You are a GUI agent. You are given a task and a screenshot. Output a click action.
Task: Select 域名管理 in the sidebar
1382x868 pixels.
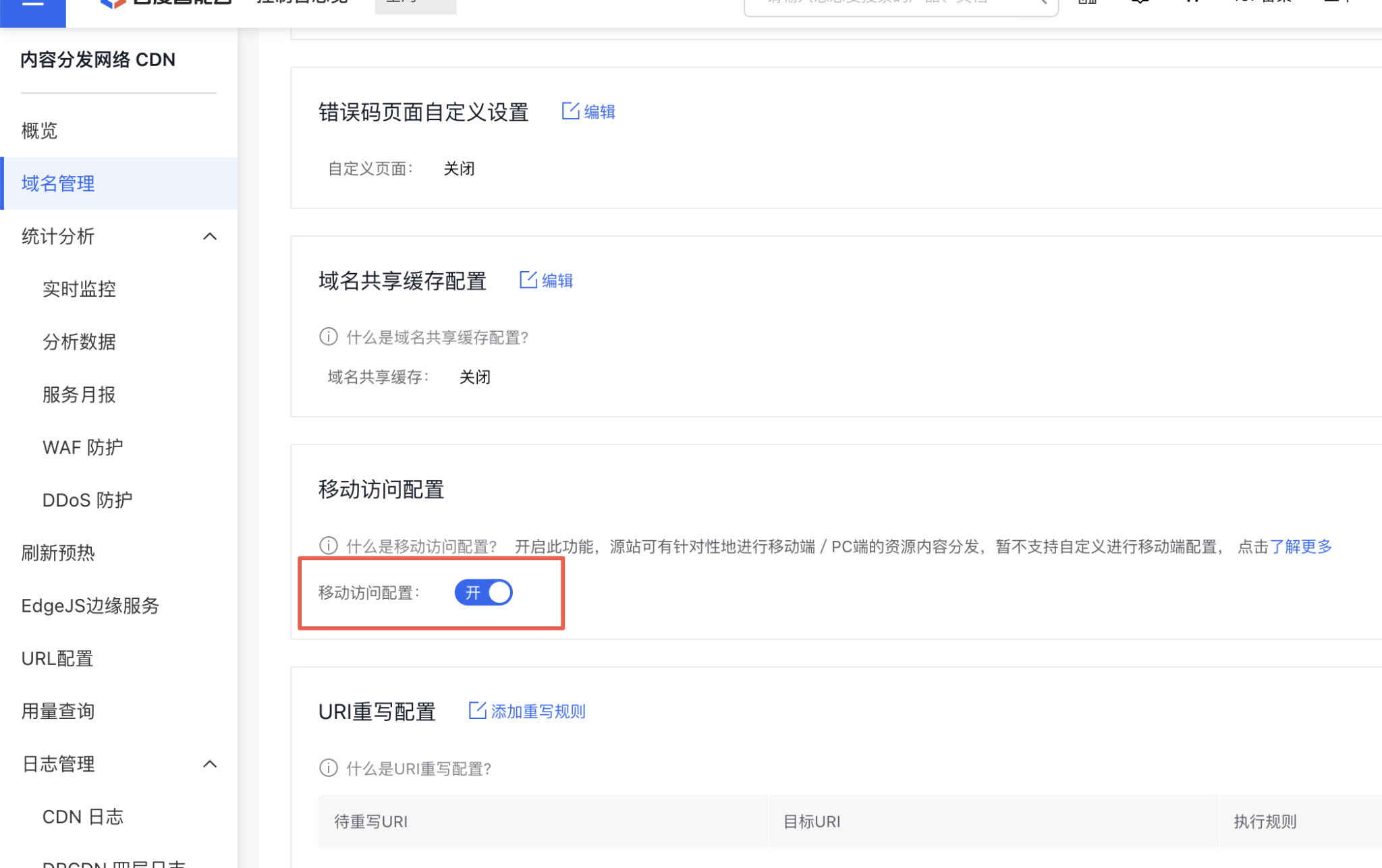tap(58, 183)
